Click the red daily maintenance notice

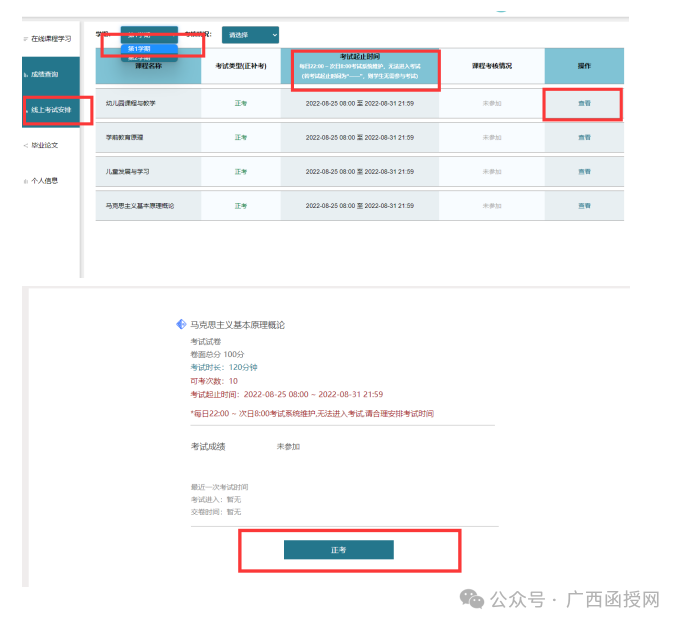(312, 414)
